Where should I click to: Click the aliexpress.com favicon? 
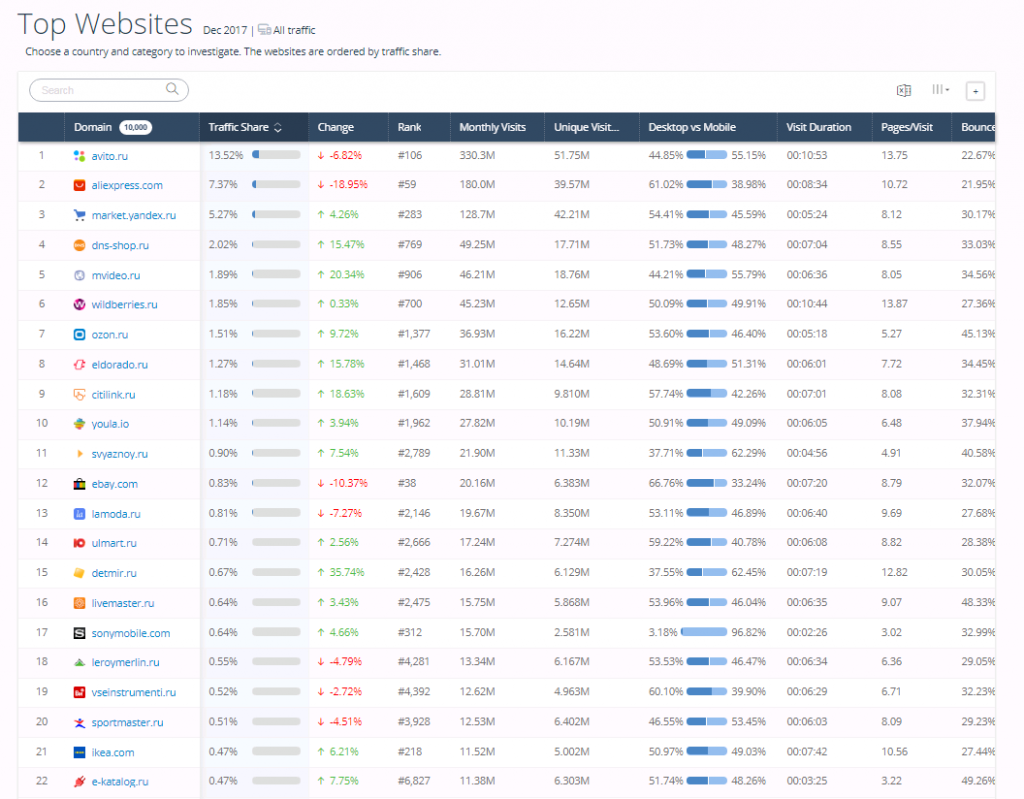pos(80,185)
